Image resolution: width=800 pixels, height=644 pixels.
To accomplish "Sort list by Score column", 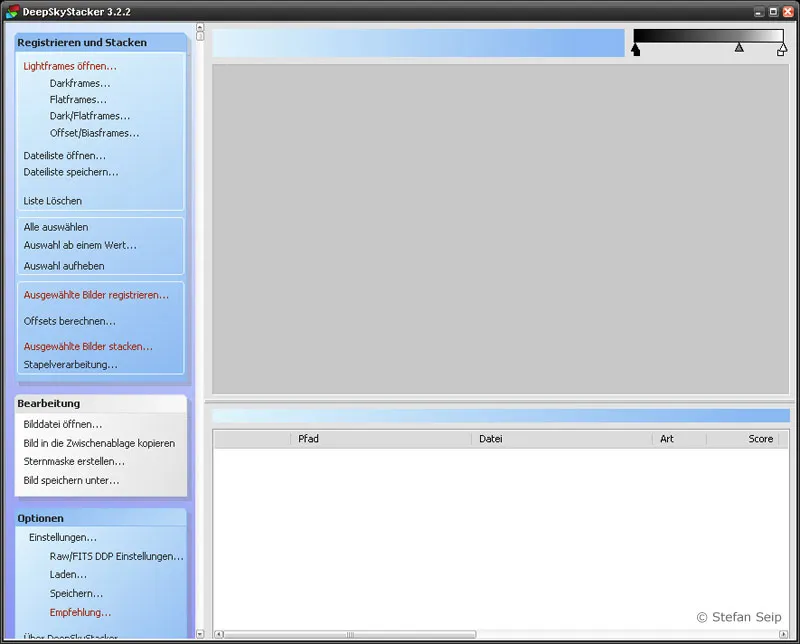I will coord(742,439).
